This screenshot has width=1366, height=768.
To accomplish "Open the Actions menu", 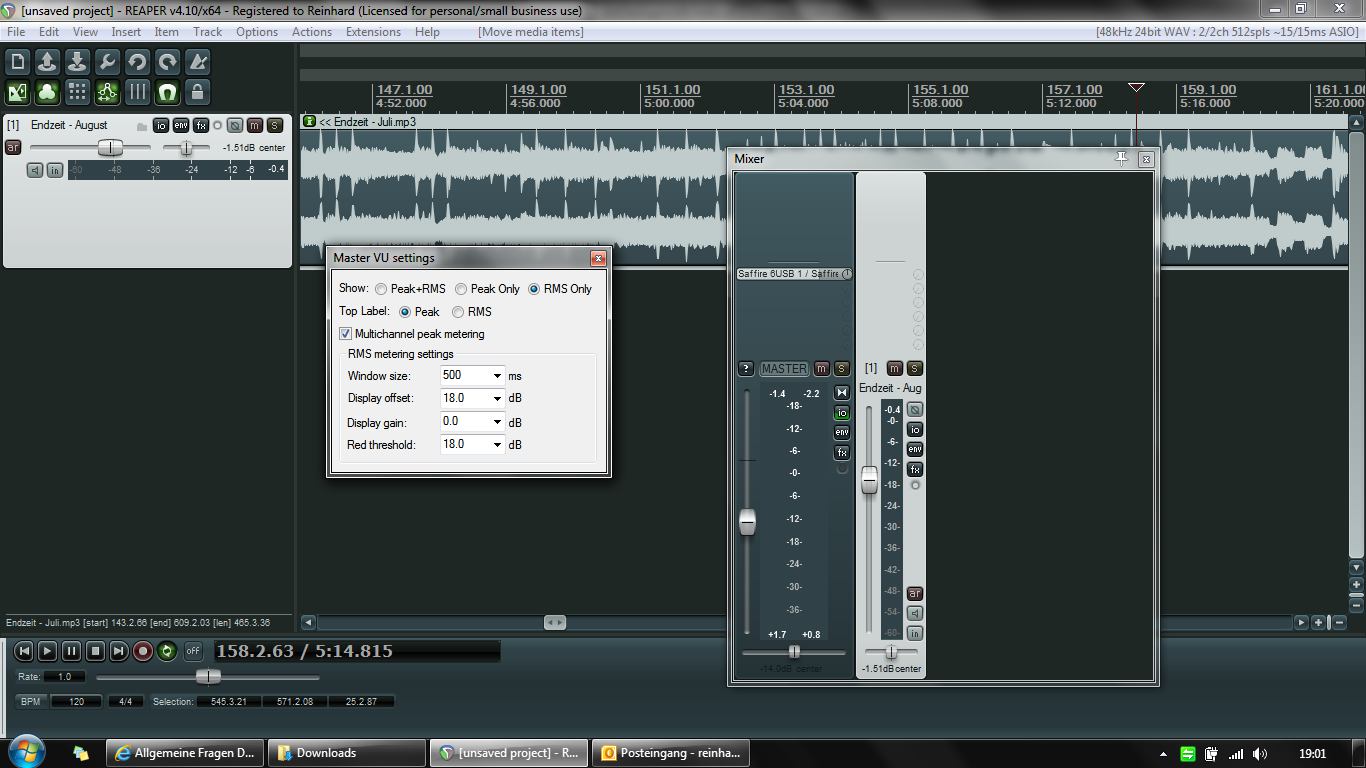I will click(312, 32).
